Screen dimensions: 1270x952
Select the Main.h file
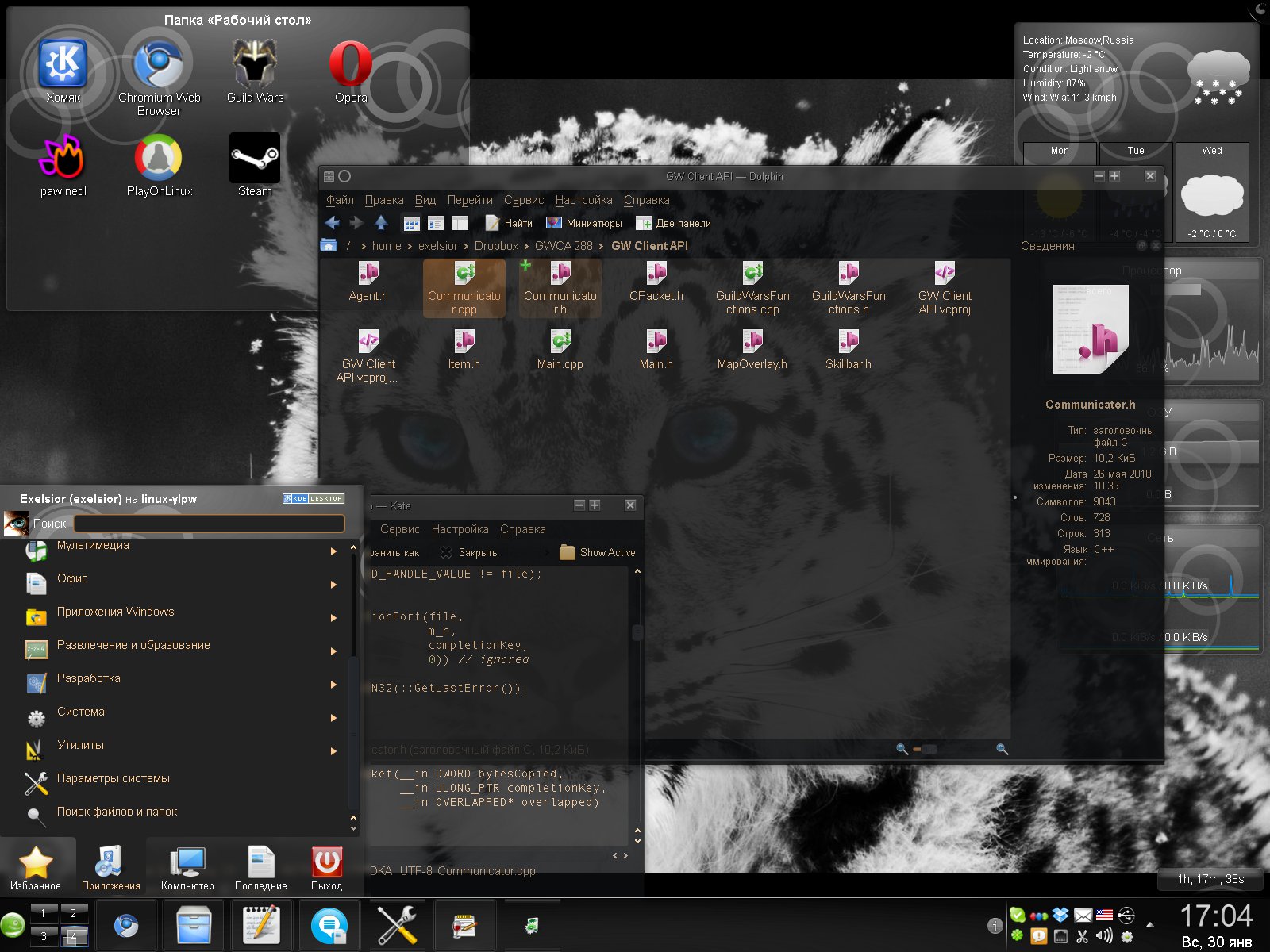[x=656, y=350]
